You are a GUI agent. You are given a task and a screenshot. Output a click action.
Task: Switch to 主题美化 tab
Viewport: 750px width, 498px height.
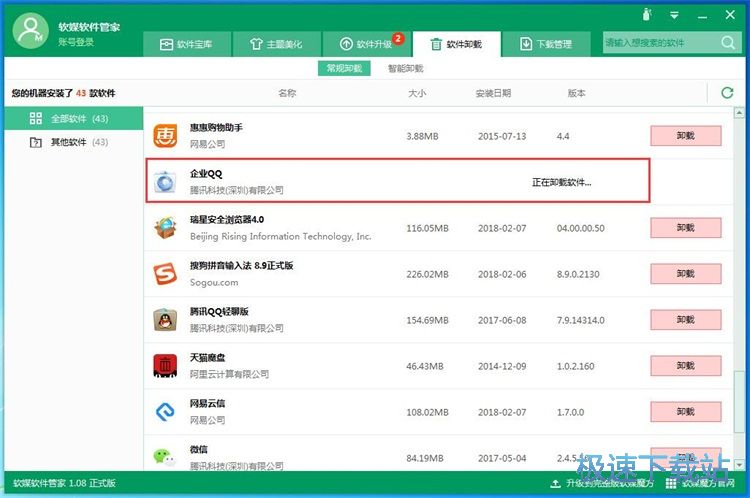[276, 44]
